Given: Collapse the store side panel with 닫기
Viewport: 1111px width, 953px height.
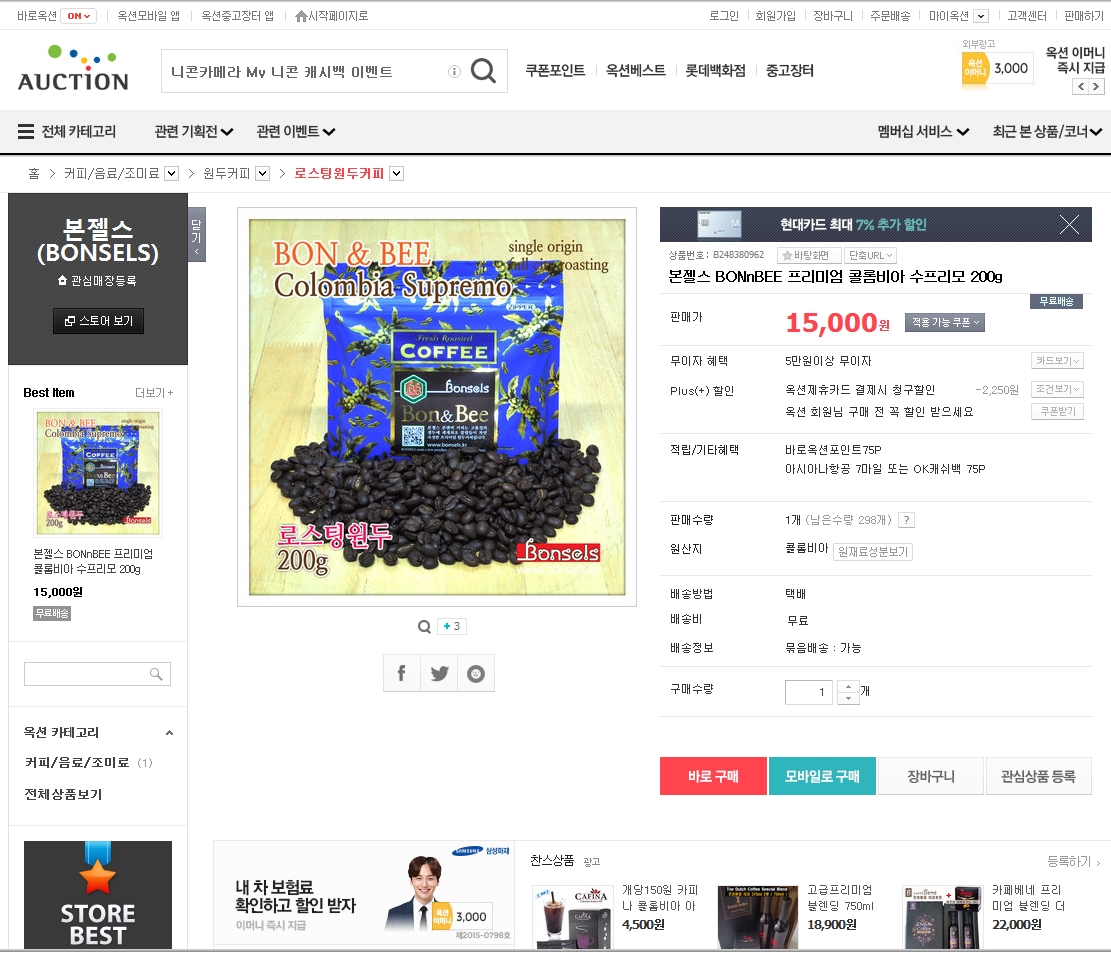Looking at the screenshot, I should click(x=196, y=235).
